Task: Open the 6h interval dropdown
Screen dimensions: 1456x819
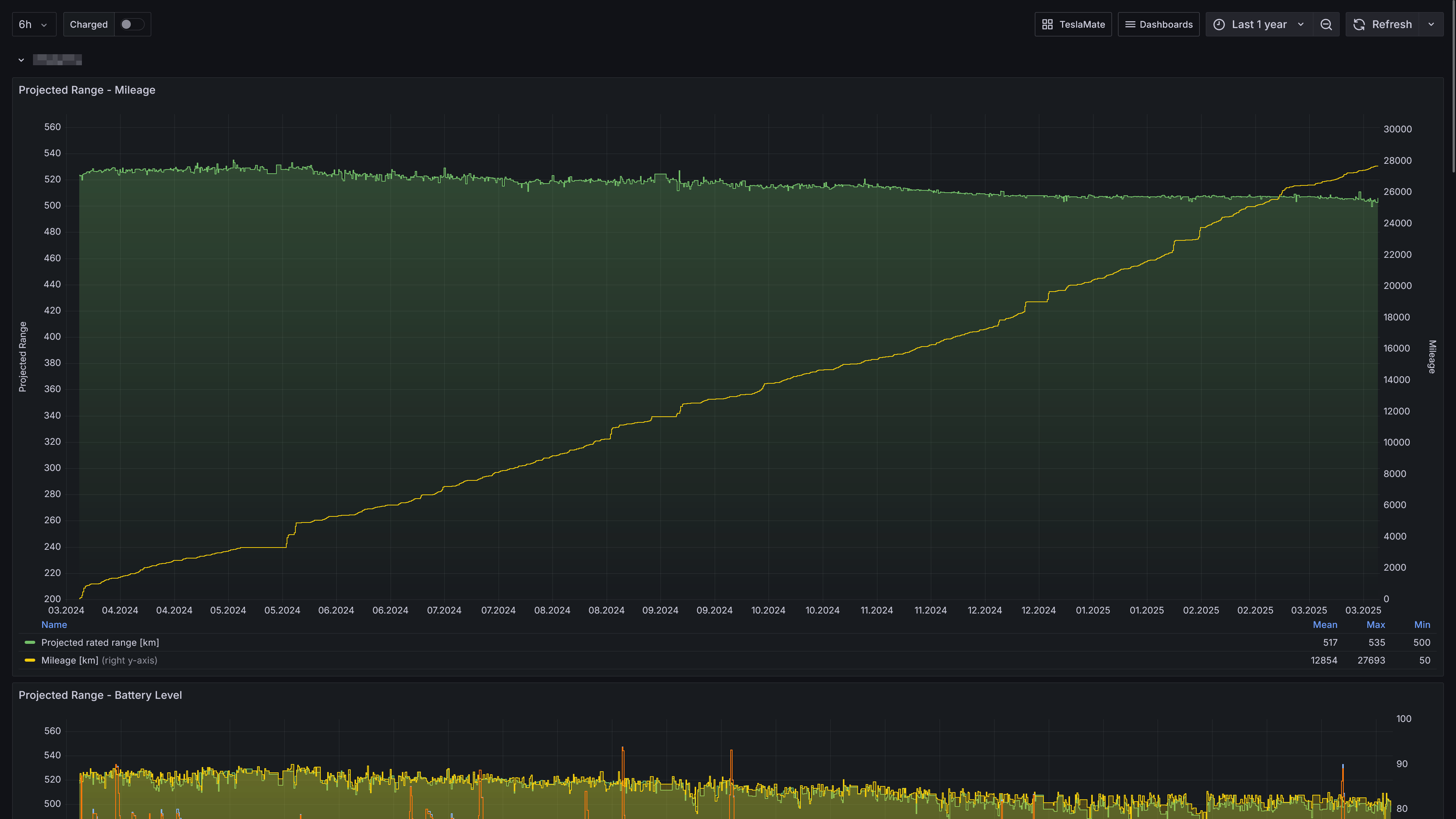Action: (x=33, y=24)
